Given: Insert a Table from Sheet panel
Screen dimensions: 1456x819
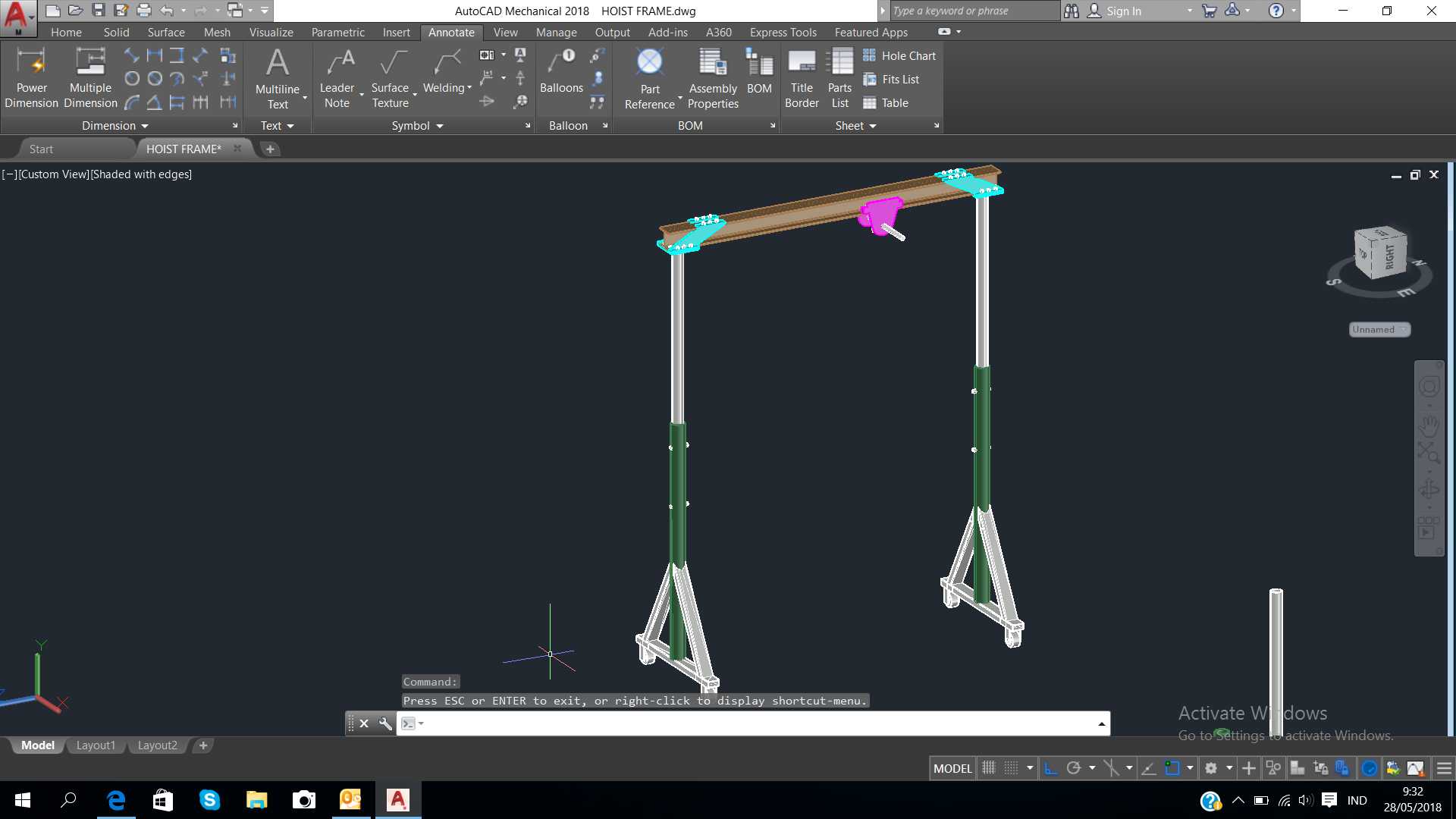Looking at the screenshot, I should click(886, 102).
